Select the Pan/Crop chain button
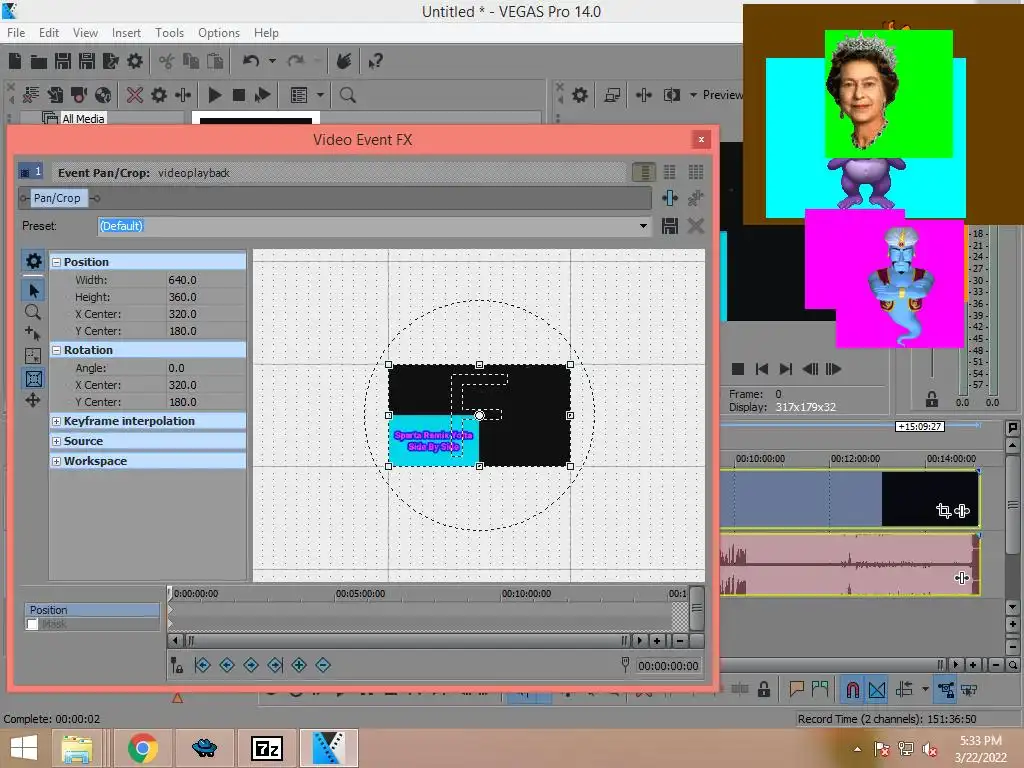Screen dimensions: 1024x768 tap(57, 198)
